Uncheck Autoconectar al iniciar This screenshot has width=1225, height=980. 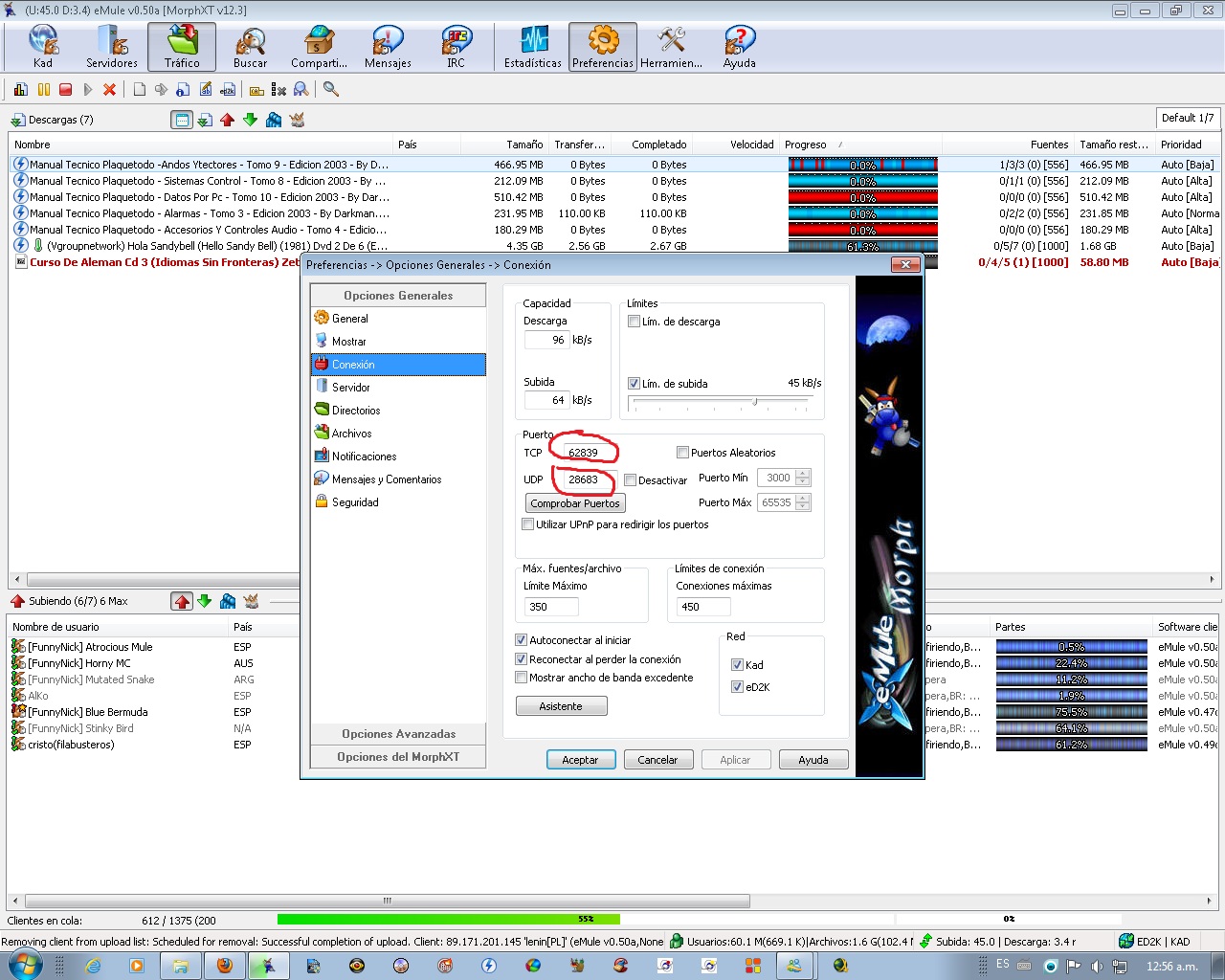click(522, 640)
